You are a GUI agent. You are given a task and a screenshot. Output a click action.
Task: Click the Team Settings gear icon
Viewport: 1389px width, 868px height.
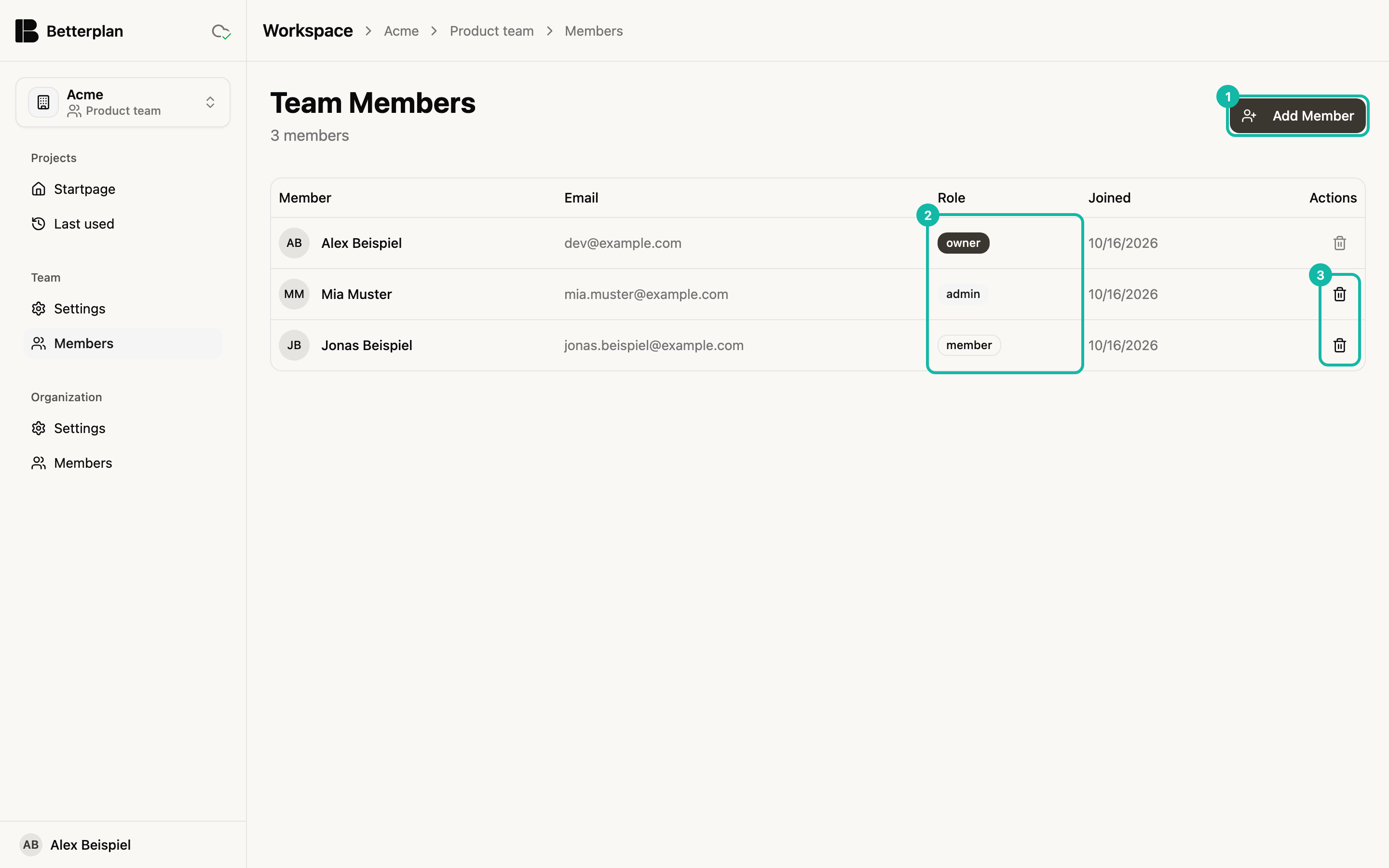click(x=39, y=309)
